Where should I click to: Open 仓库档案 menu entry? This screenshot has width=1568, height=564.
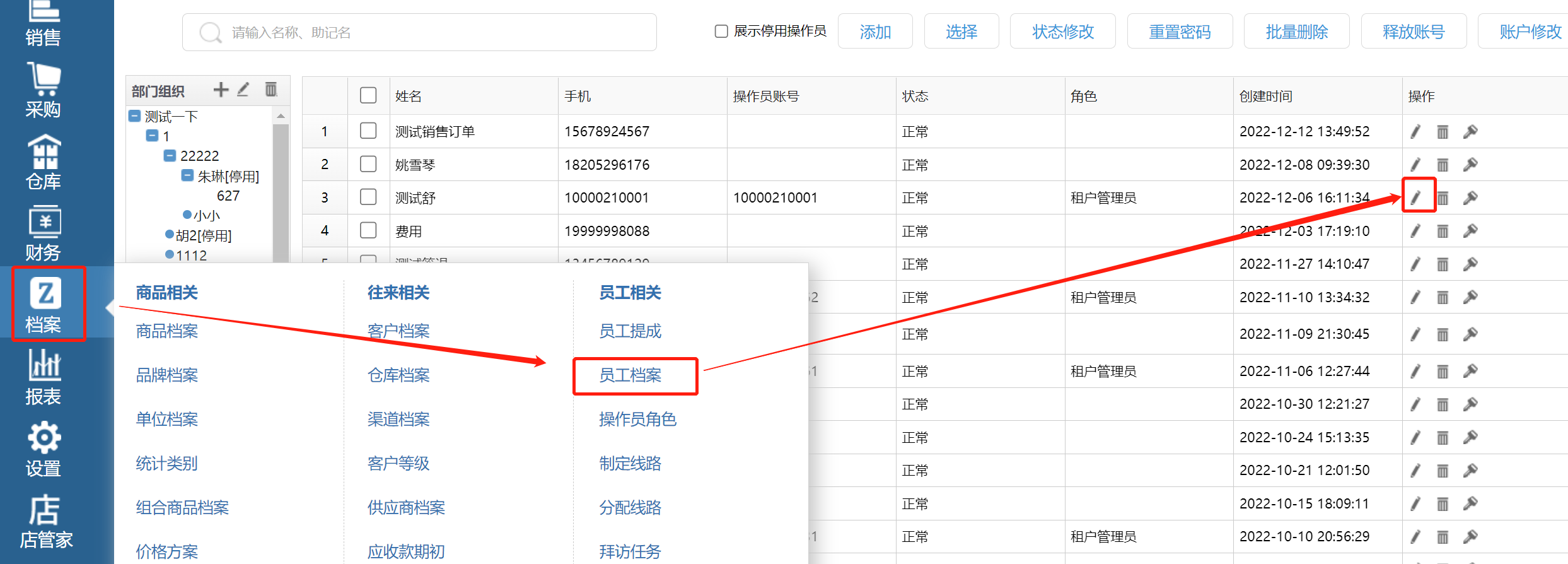(x=398, y=375)
